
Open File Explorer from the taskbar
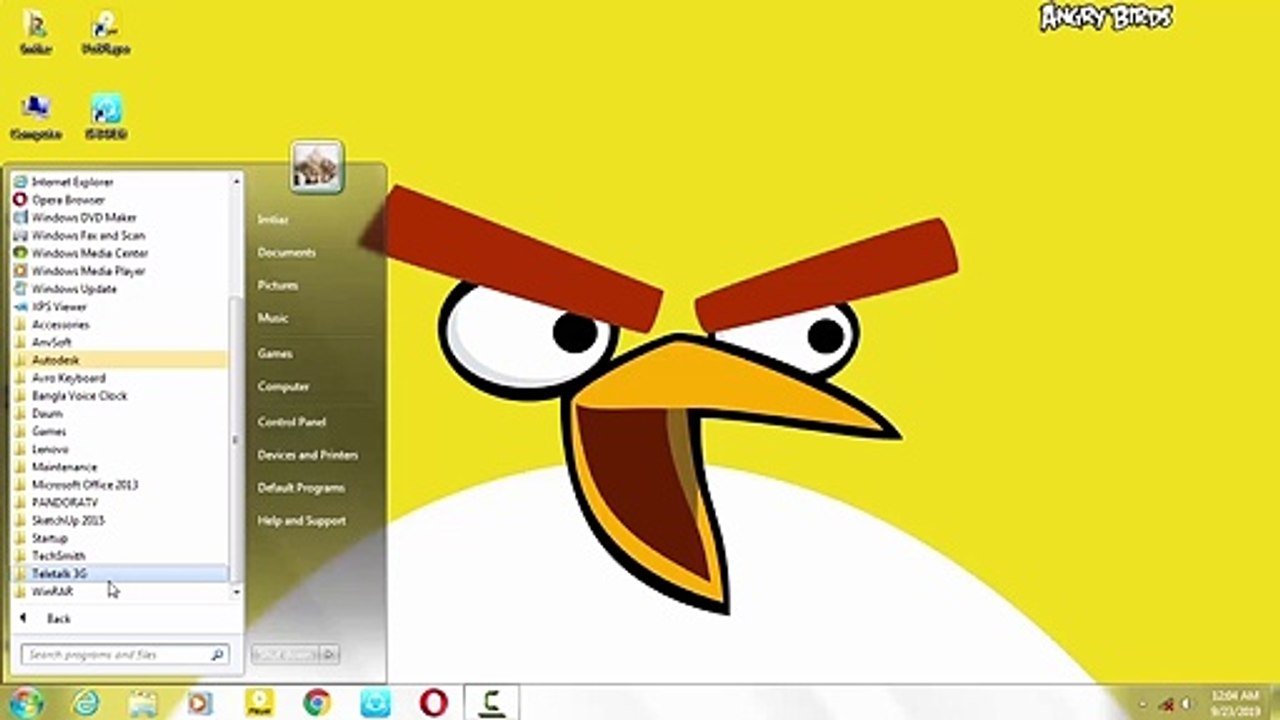click(x=143, y=703)
